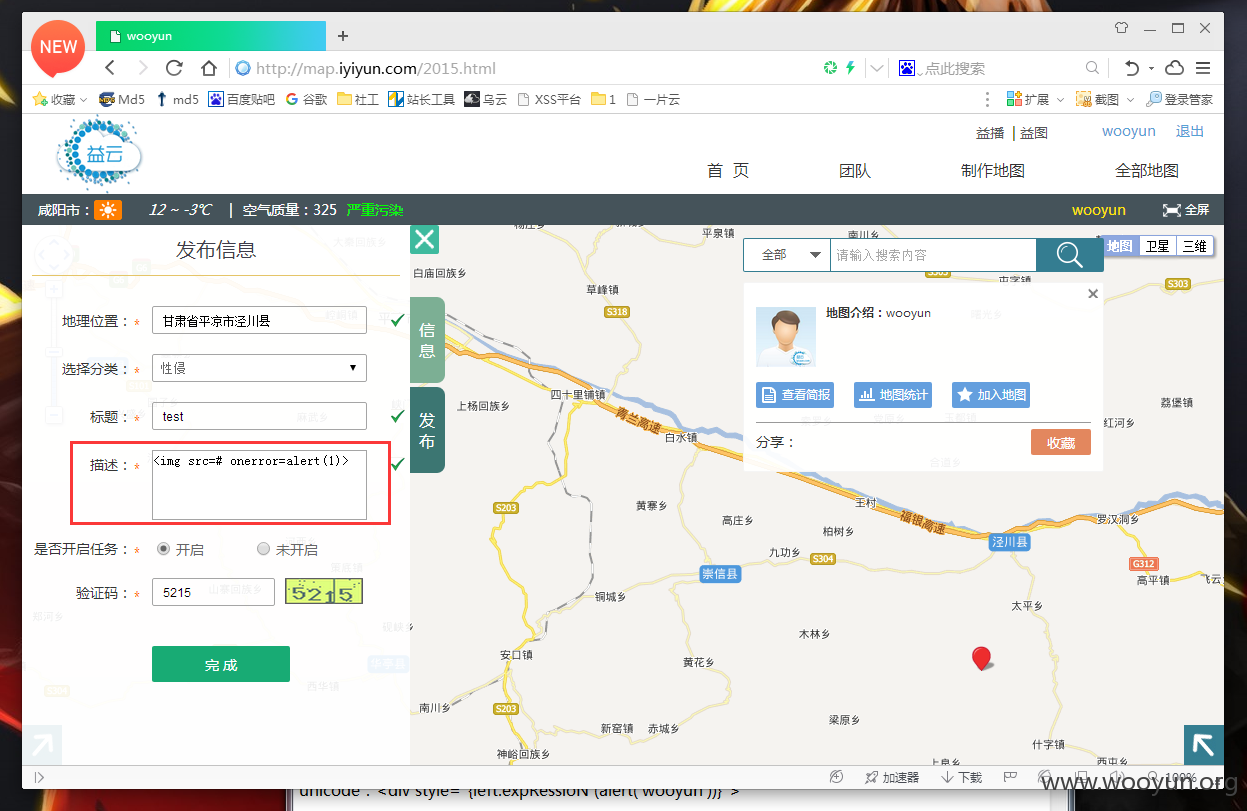
Task: Click the map search input box
Action: click(933, 255)
